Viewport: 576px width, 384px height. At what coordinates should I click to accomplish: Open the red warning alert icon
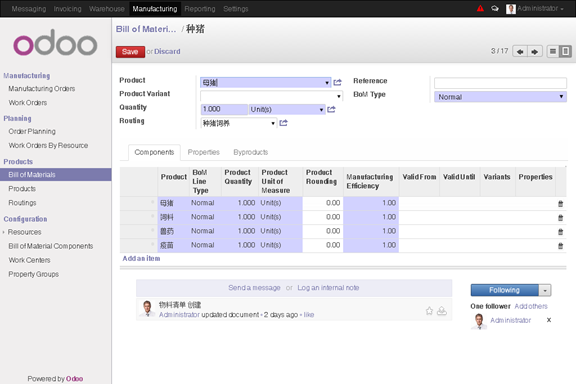pos(480,8)
